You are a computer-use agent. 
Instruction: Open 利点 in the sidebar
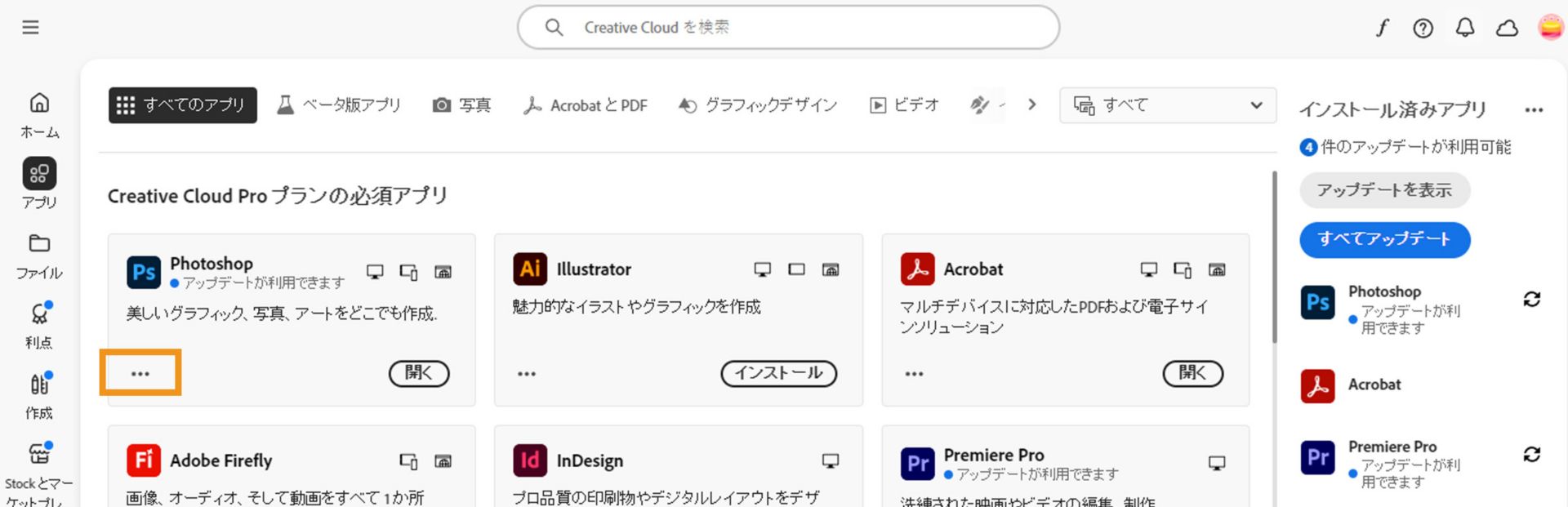39,326
